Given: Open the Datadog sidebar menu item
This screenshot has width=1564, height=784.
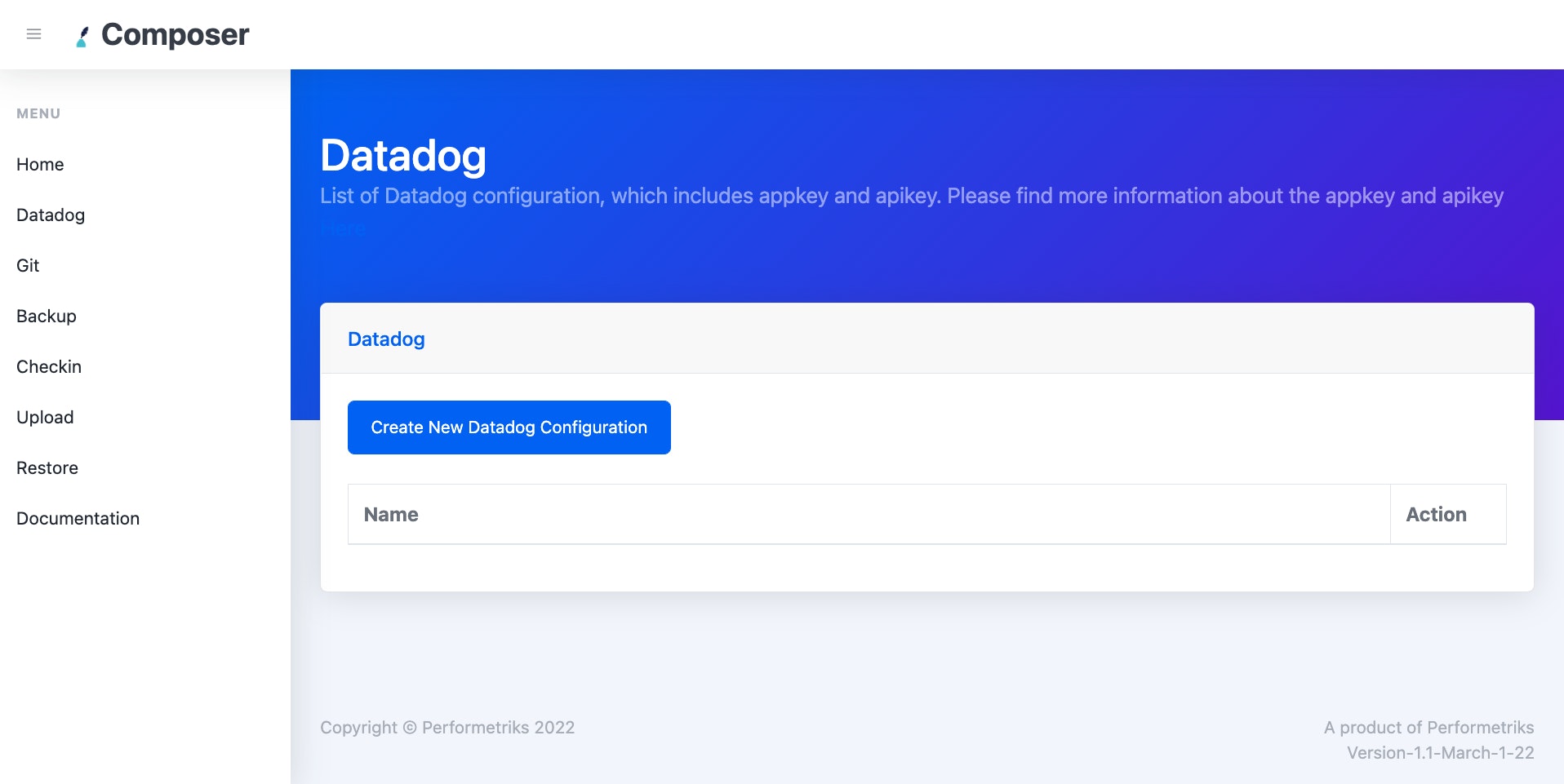Looking at the screenshot, I should click(51, 215).
